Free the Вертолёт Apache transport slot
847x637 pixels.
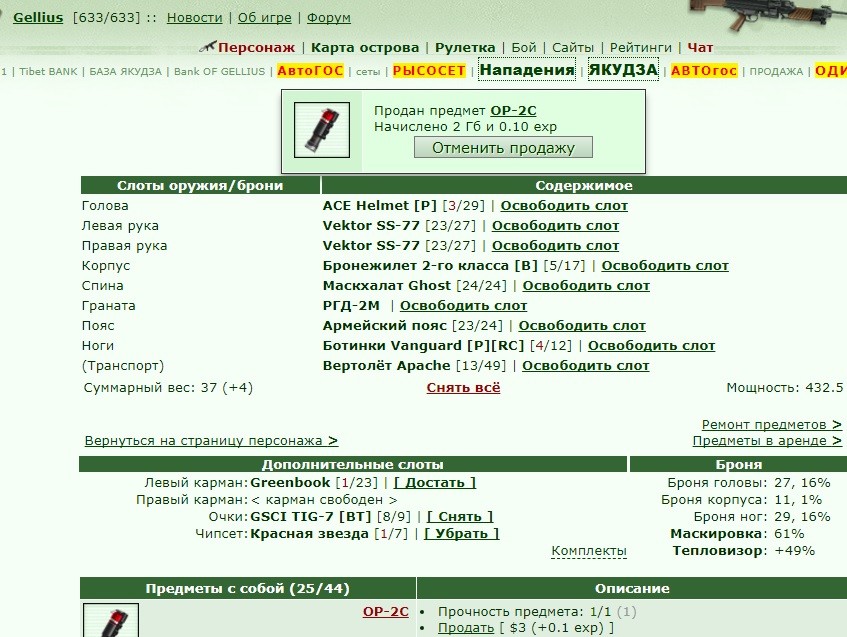(586, 366)
